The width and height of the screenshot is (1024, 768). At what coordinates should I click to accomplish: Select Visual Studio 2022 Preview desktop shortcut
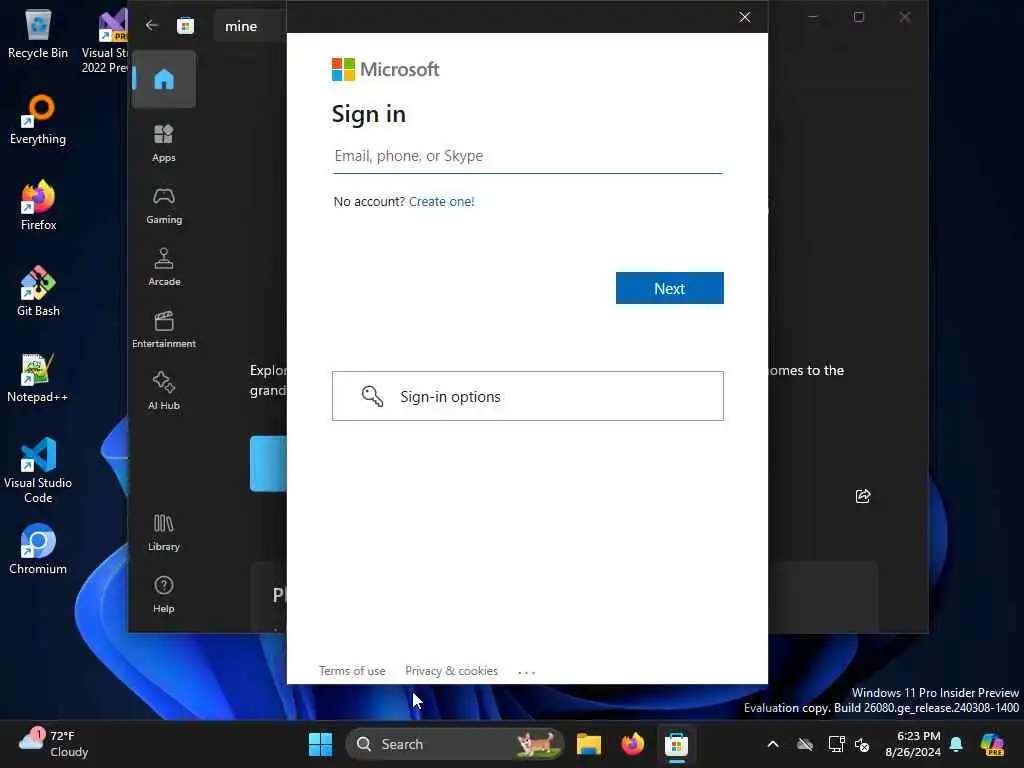coord(104,40)
